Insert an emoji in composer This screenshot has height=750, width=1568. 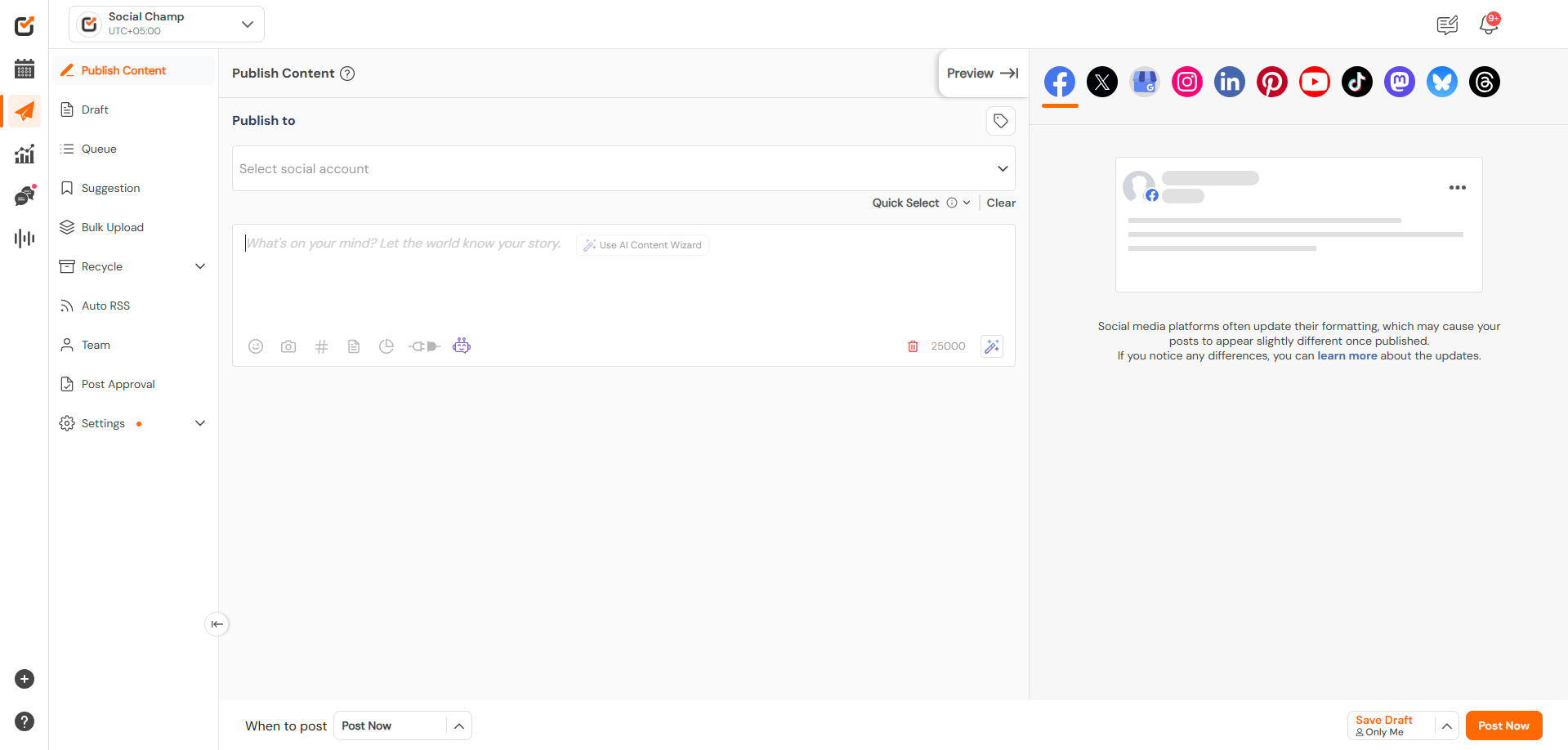click(256, 346)
